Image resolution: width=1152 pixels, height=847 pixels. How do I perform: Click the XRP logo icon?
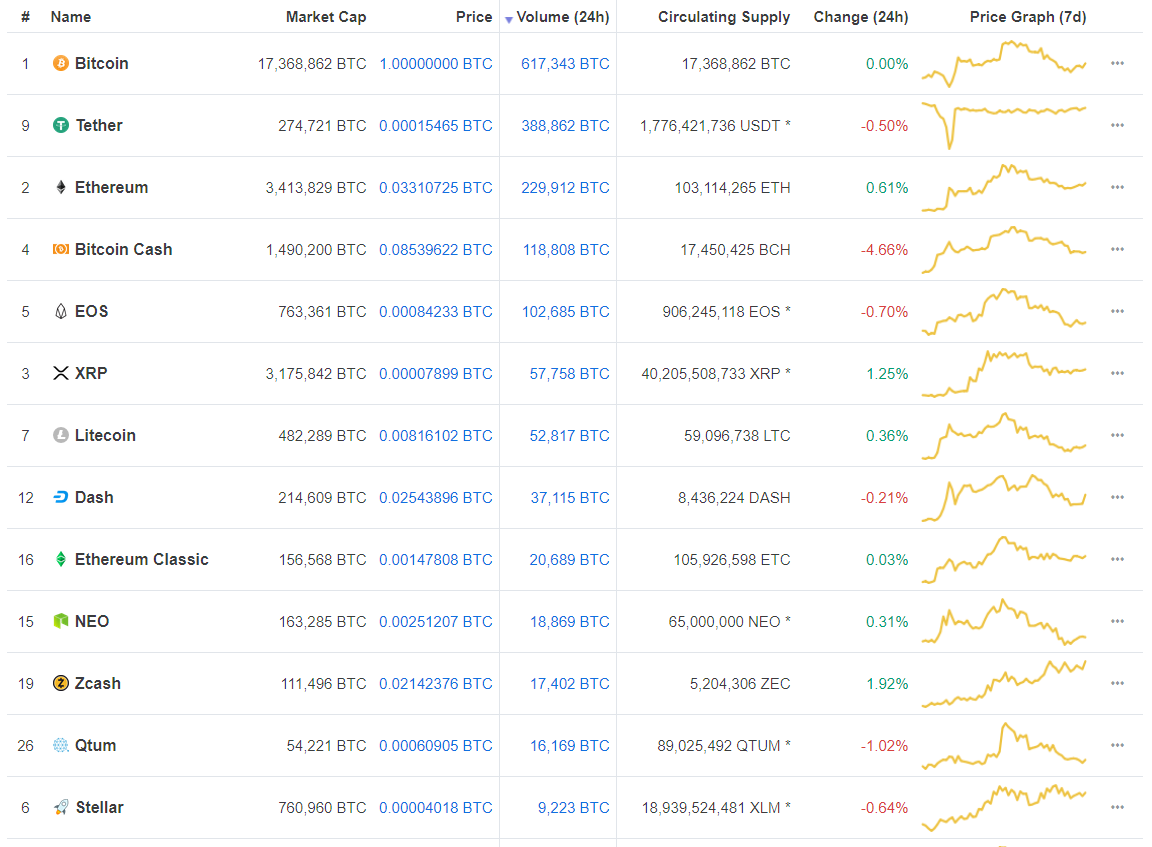coord(61,373)
